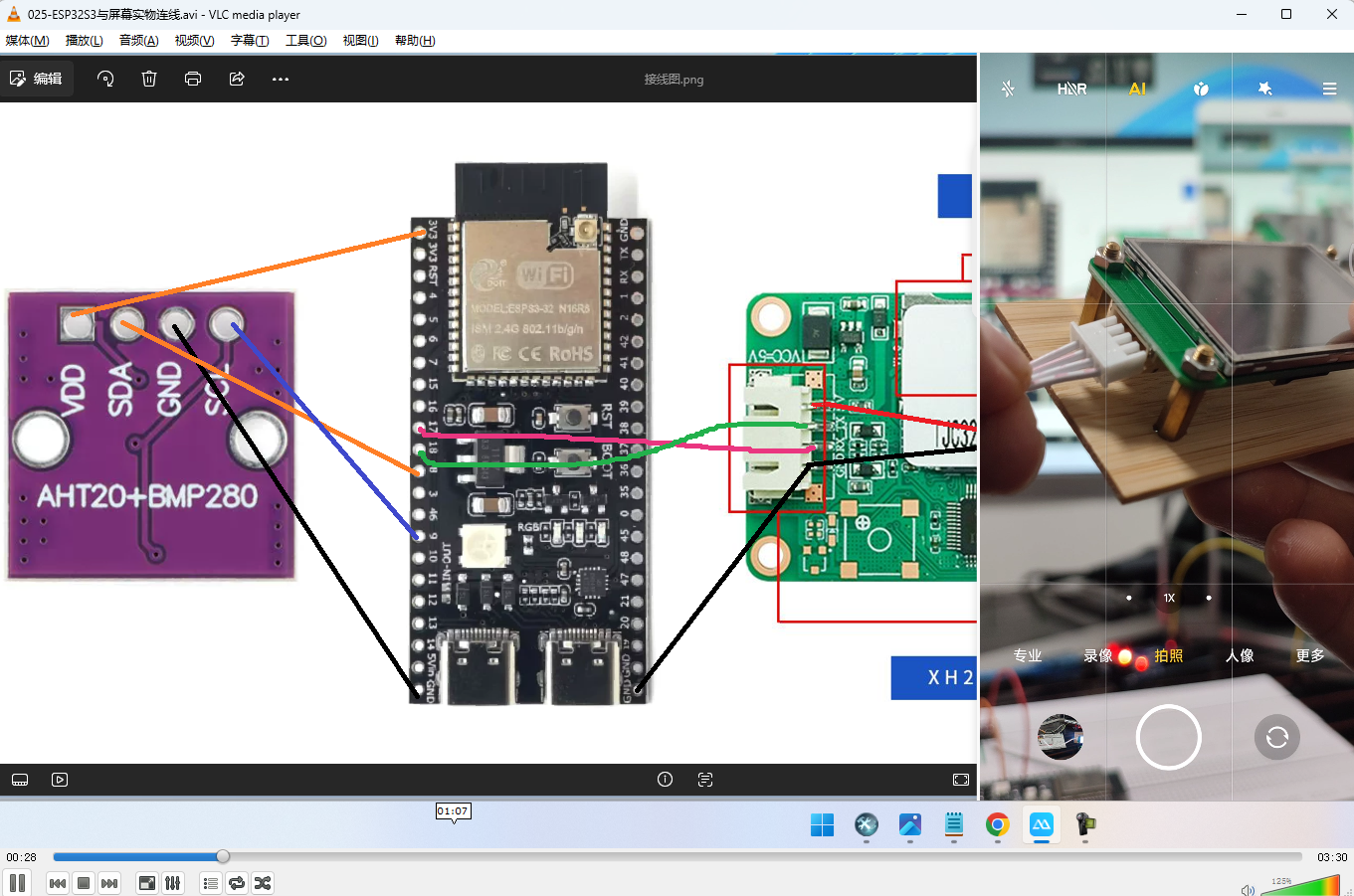Rotate the image in photo viewer

pos(105,79)
